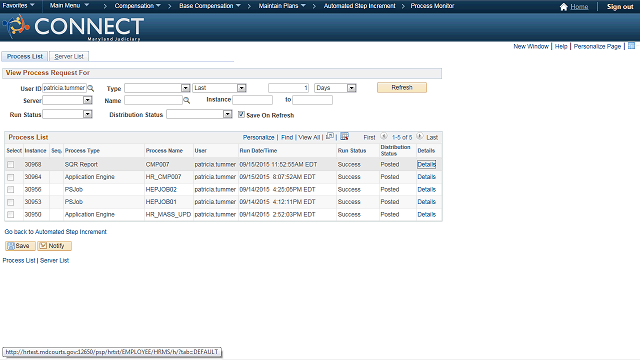
Task: Click Find in Process List header
Action: click(x=287, y=138)
